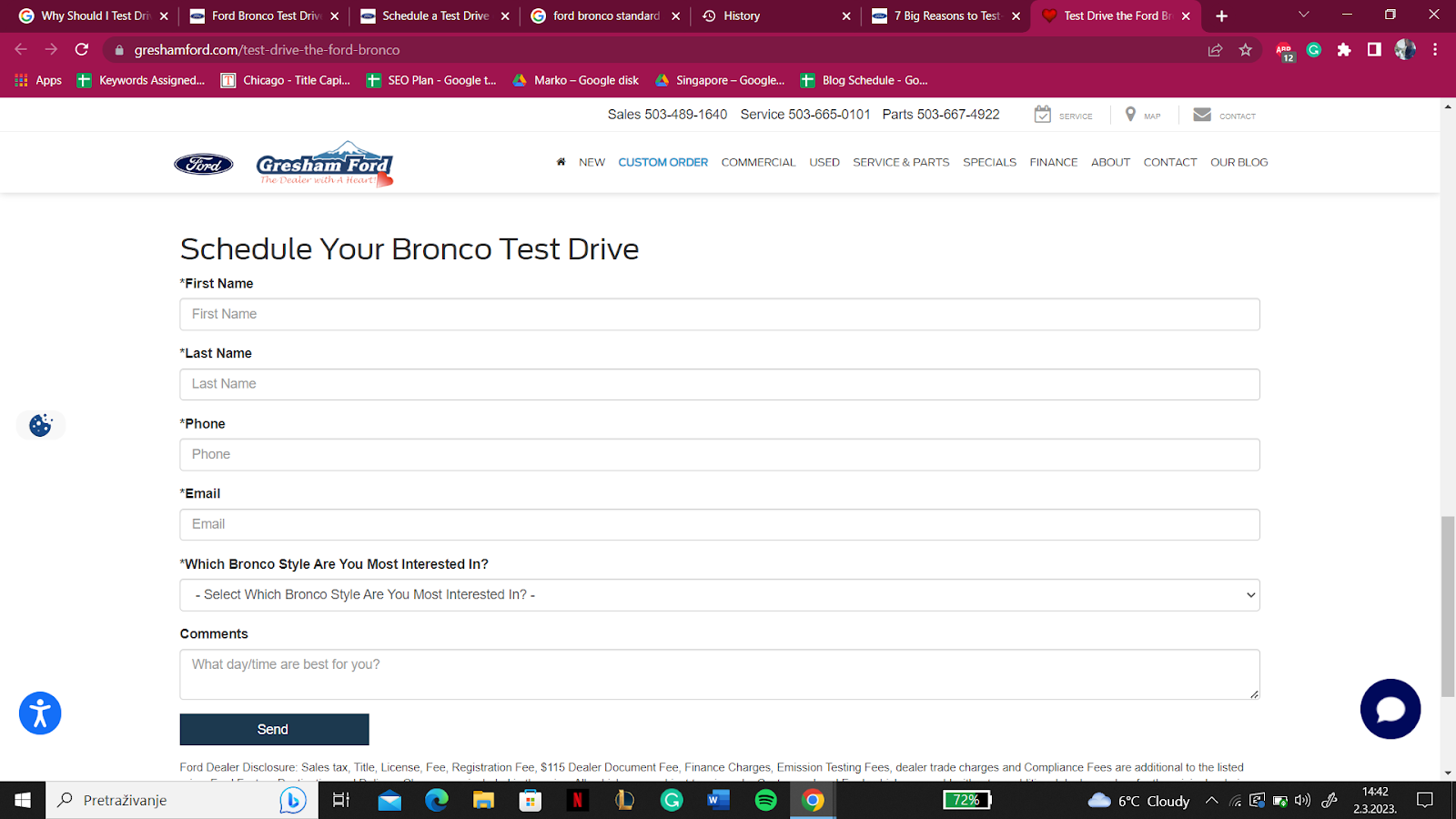The width and height of the screenshot is (1456, 819).
Task: Open the Contact envelope icon link
Action: coord(1224,115)
